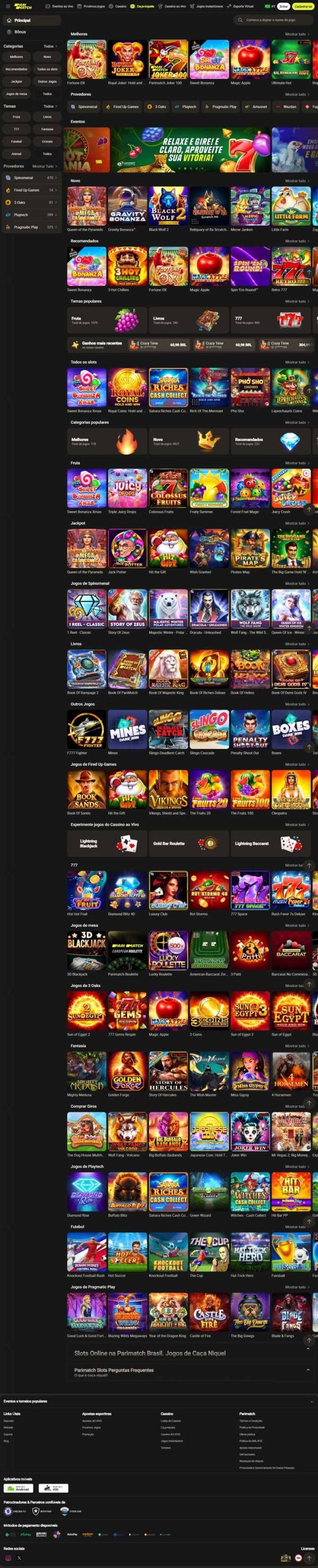Download the Android mobile app
Screen dimensions: 318x1568
click(18, 1488)
